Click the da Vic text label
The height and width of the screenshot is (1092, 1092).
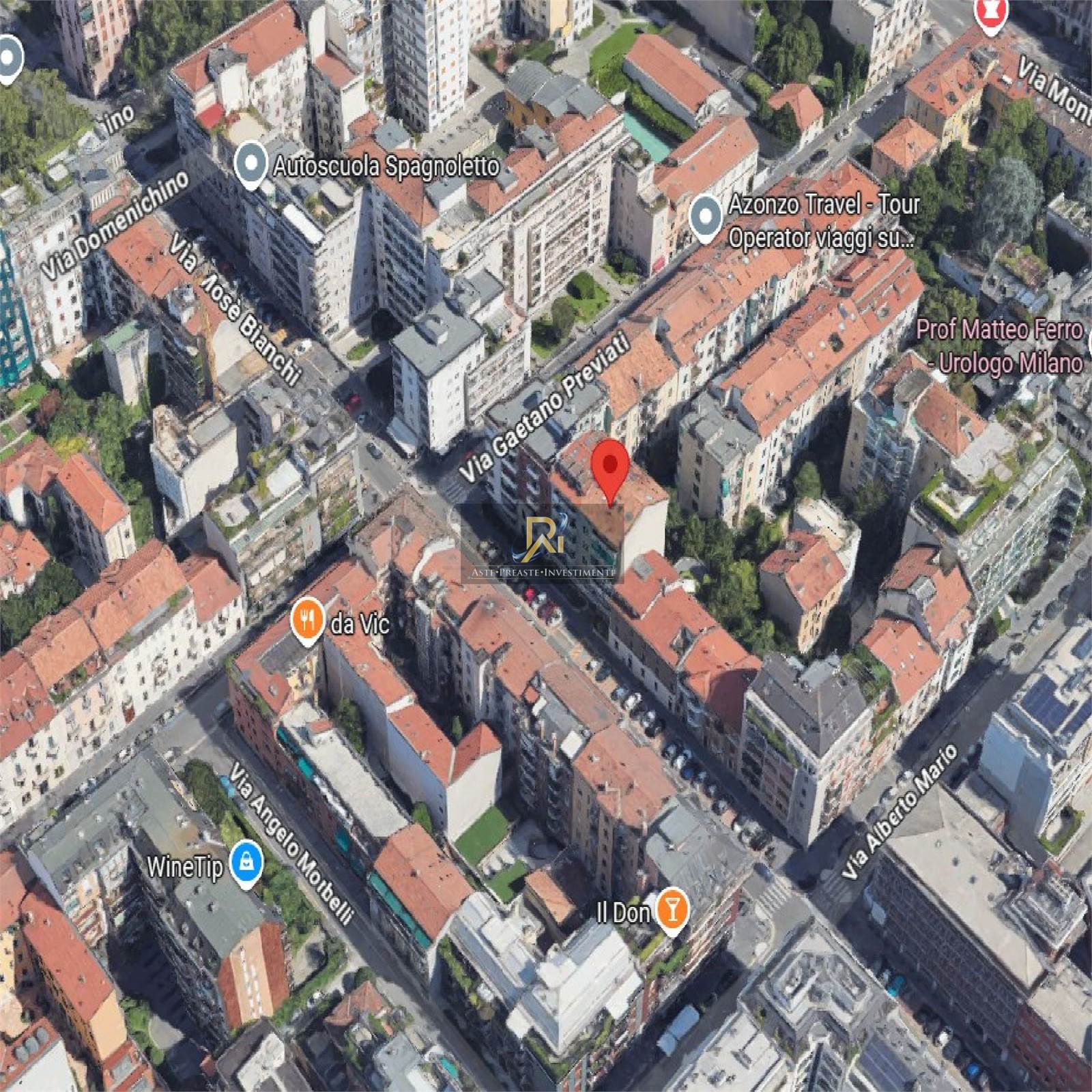point(360,624)
